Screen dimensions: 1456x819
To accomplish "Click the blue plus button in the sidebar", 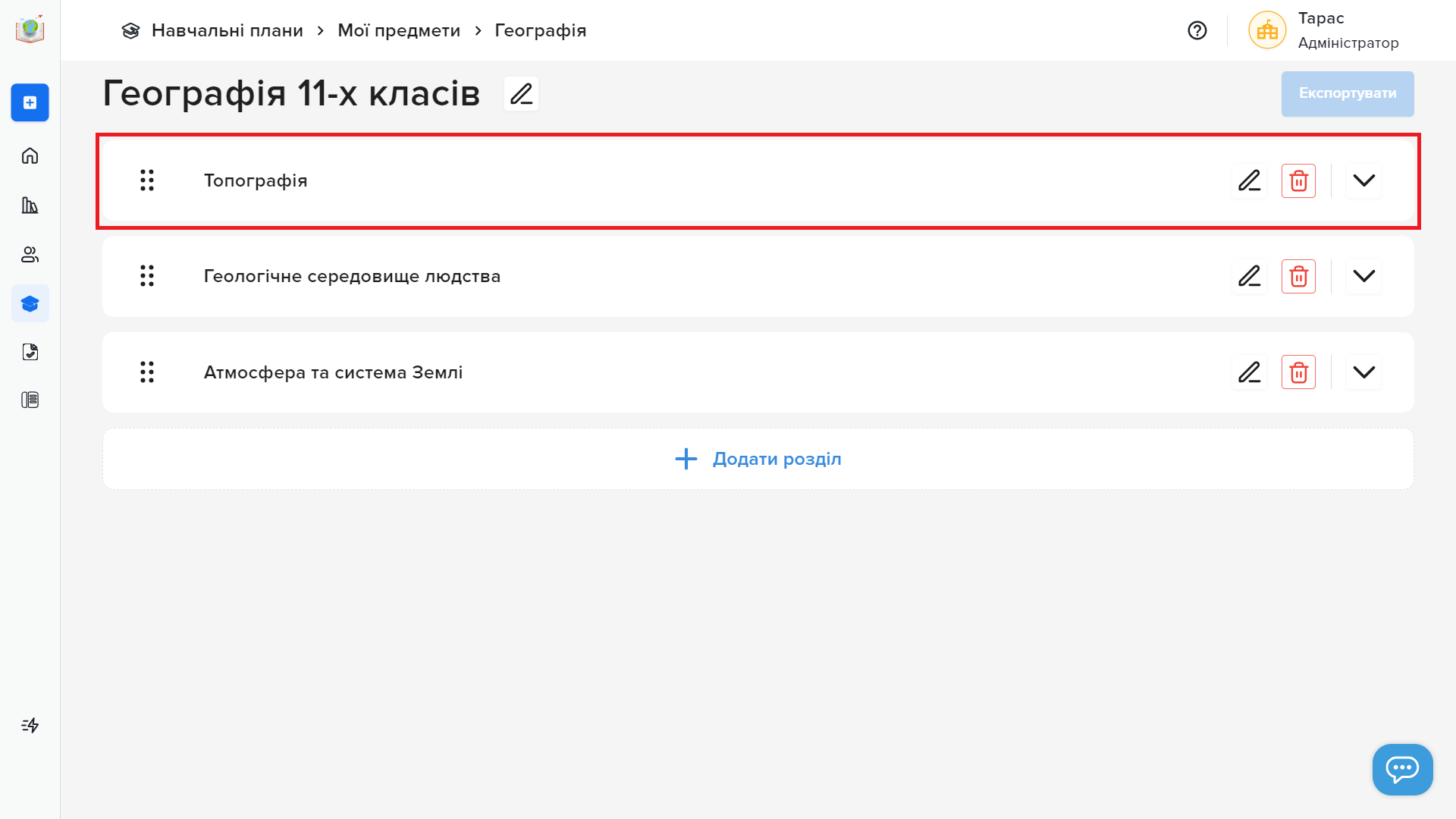I will coord(30,102).
